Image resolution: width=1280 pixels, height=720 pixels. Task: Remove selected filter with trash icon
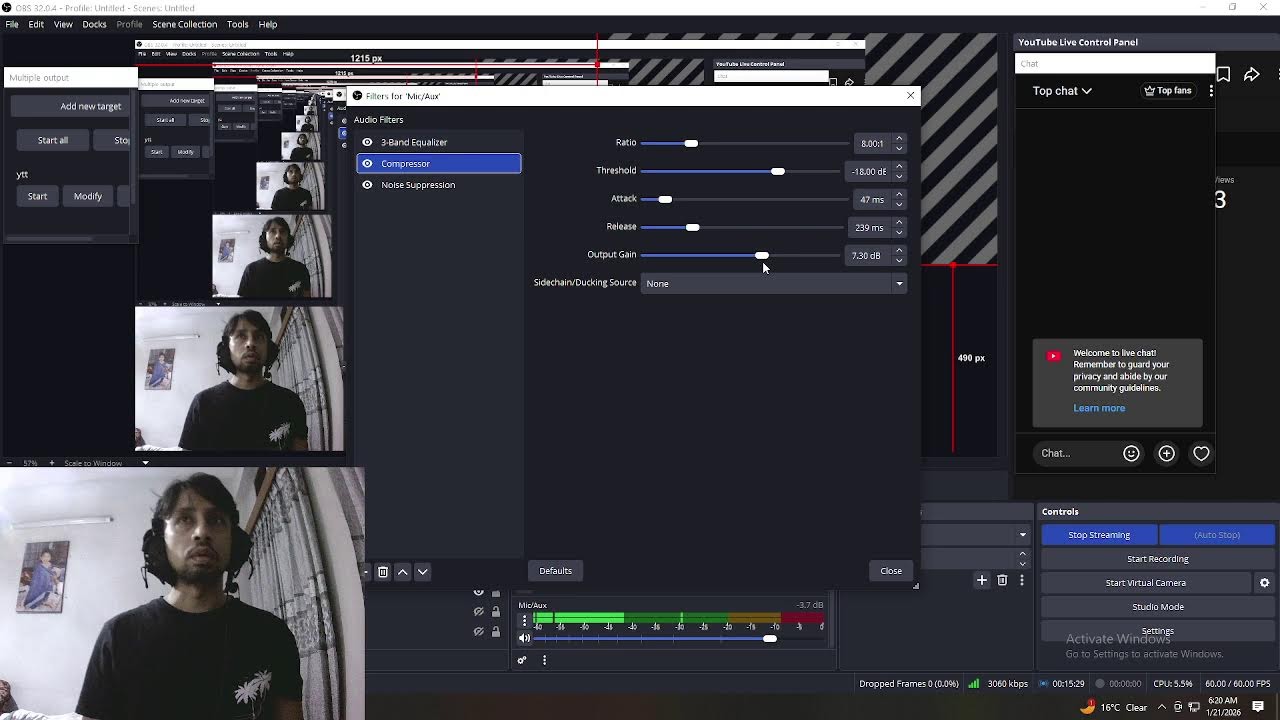(x=382, y=572)
